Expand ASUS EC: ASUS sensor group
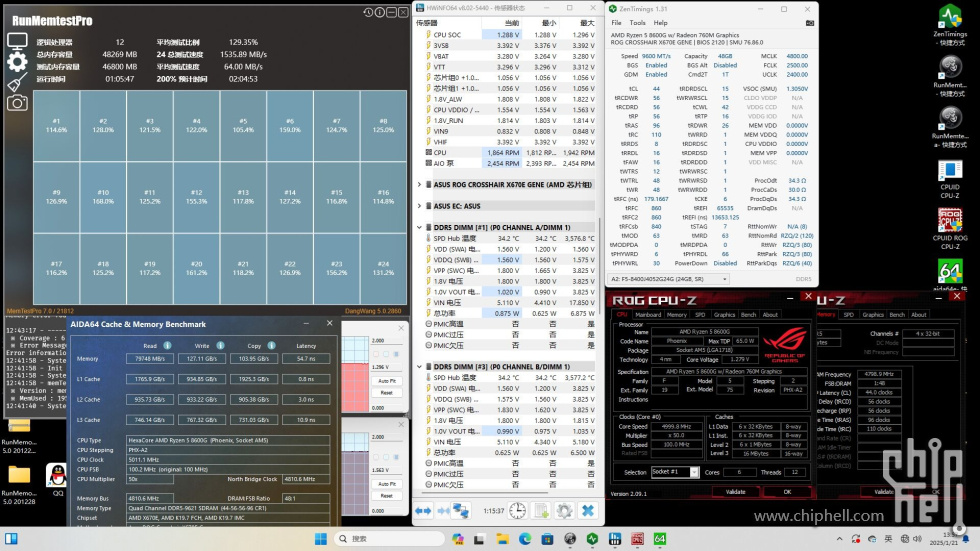This screenshot has width=980, height=551. [419, 206]
